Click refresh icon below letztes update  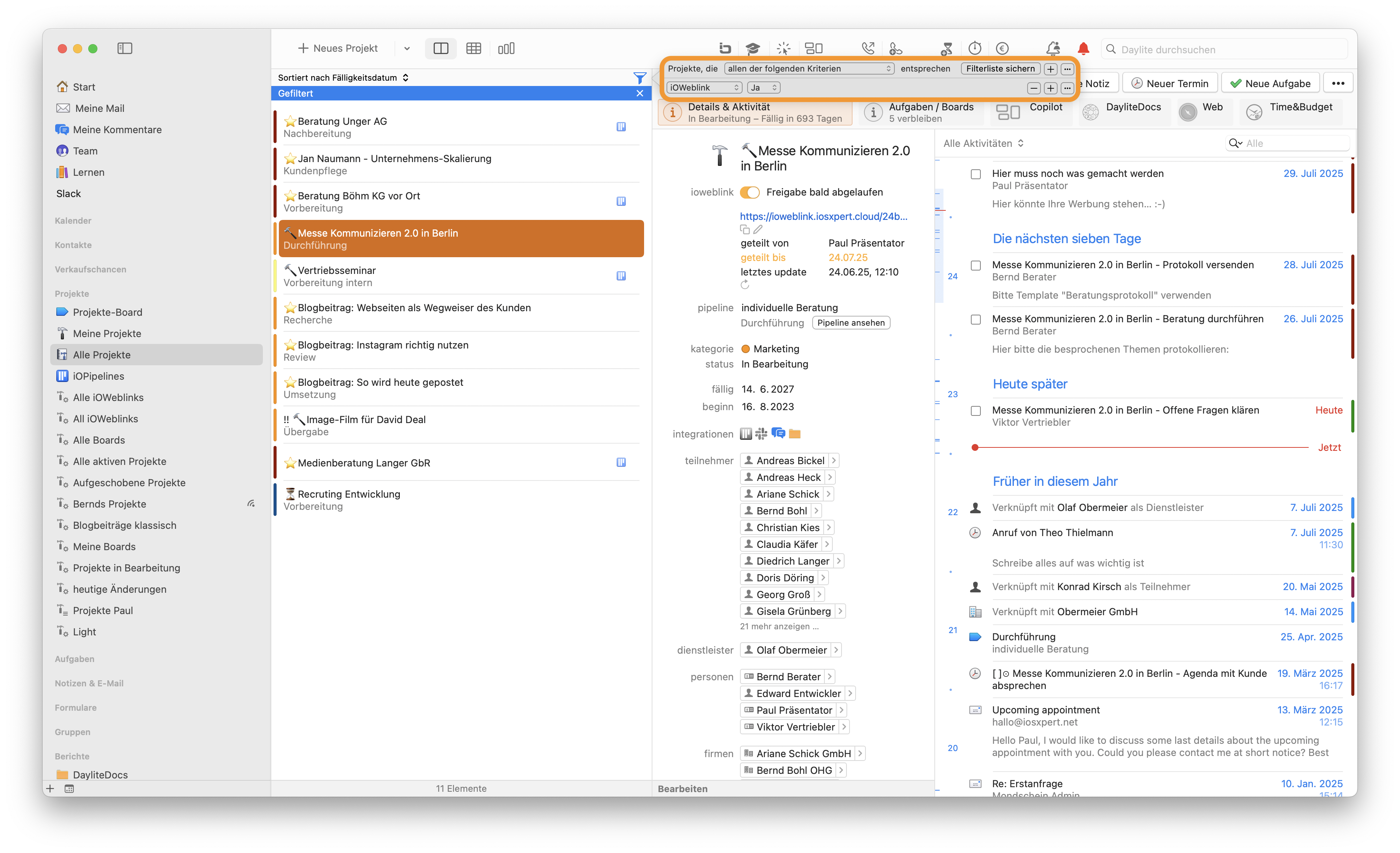[745, 285]
